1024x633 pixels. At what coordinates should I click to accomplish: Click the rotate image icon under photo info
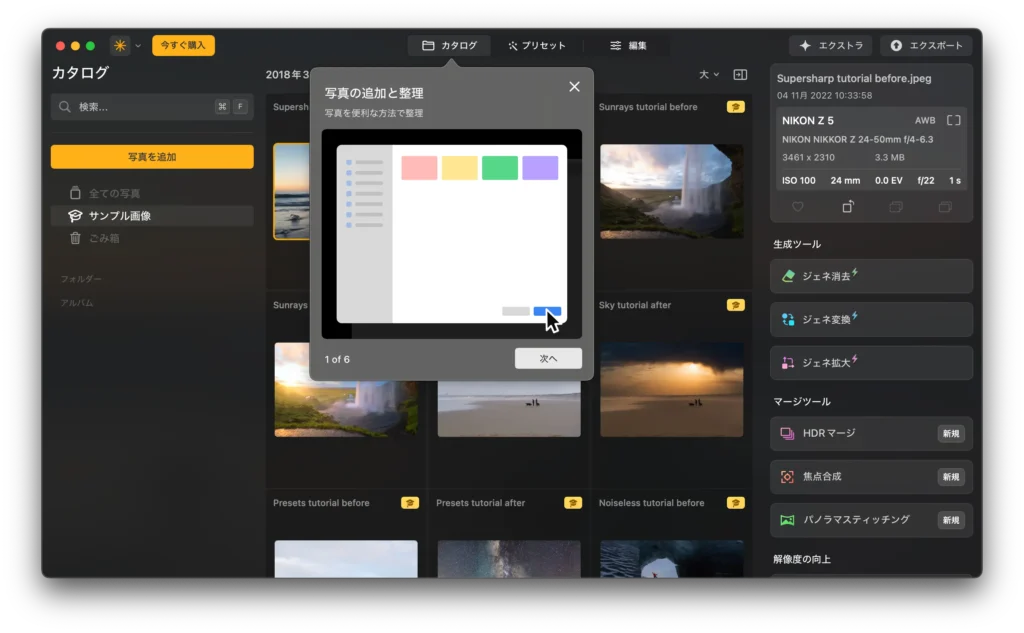[x=847, y=206]
